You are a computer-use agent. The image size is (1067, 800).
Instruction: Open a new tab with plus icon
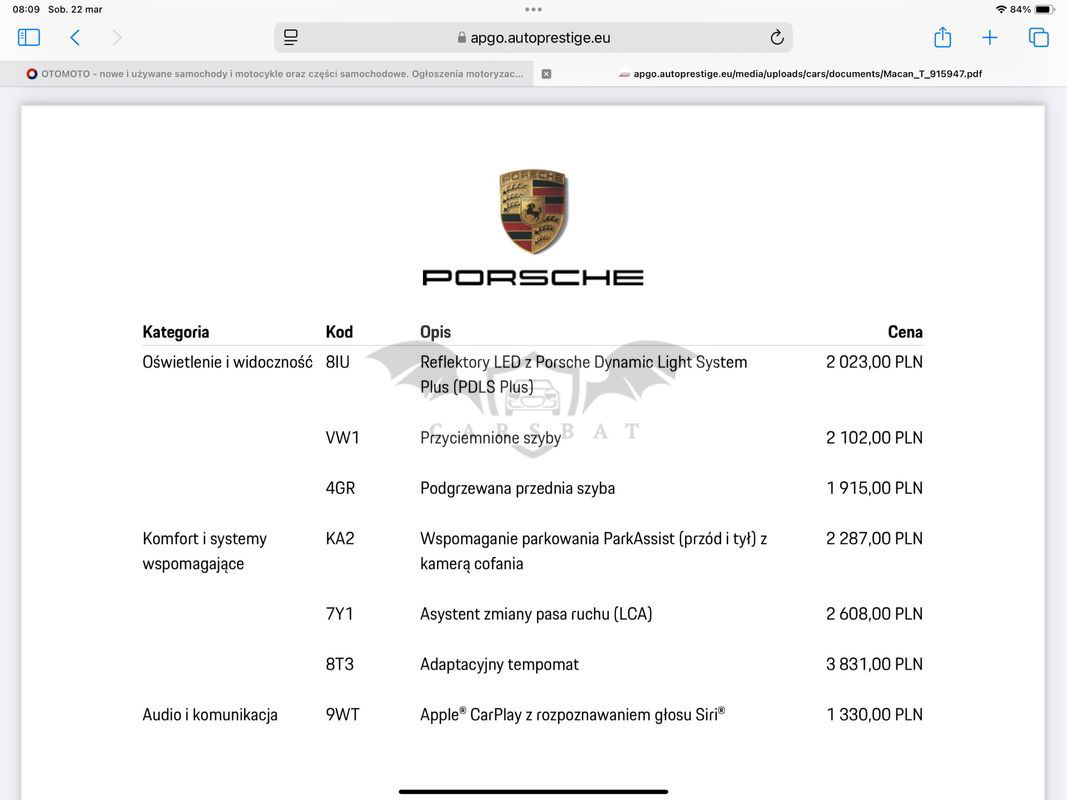click(x=989, y=38)
